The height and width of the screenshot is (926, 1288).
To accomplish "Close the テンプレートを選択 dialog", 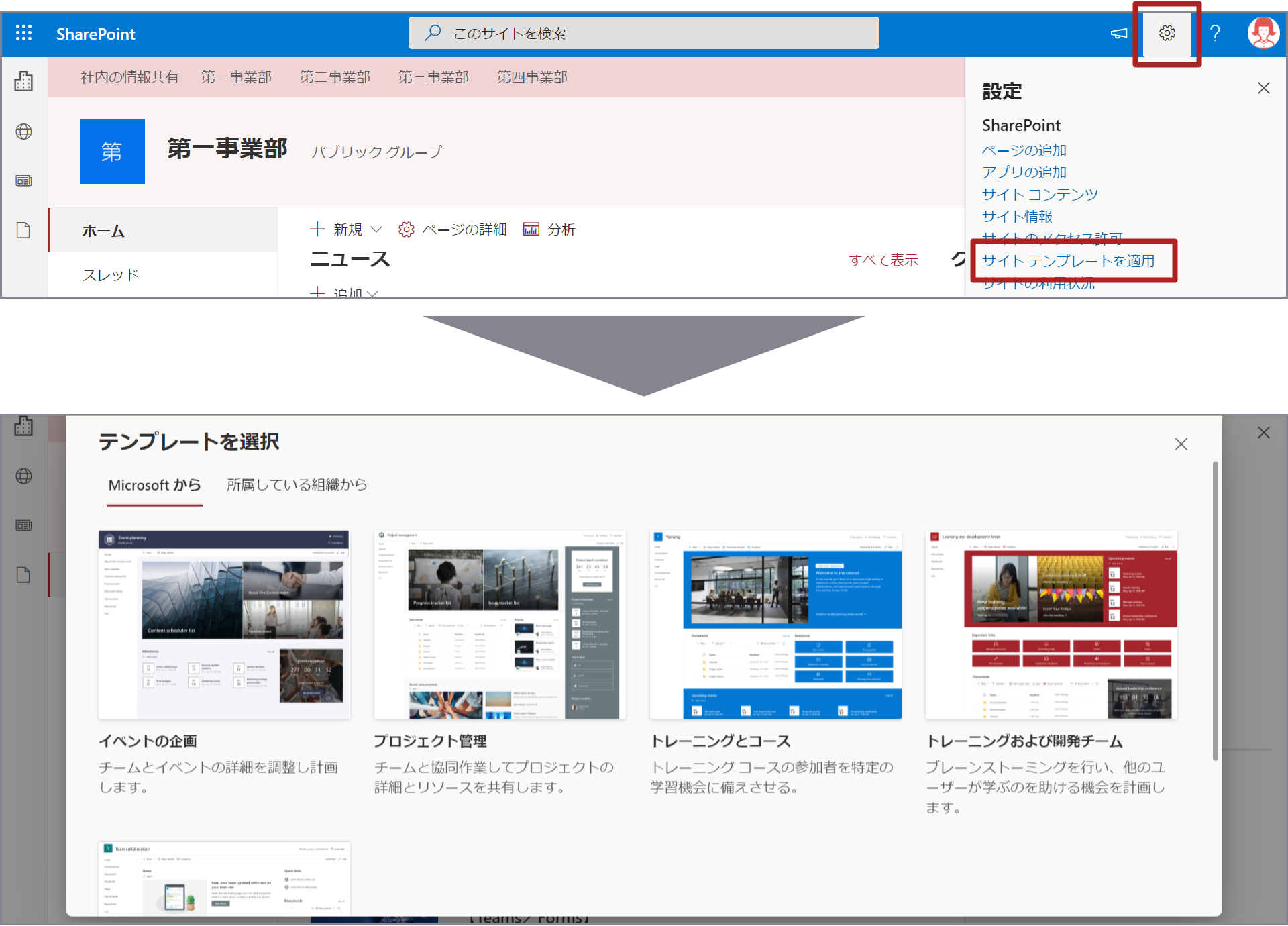I will (x=1181, y=444).
